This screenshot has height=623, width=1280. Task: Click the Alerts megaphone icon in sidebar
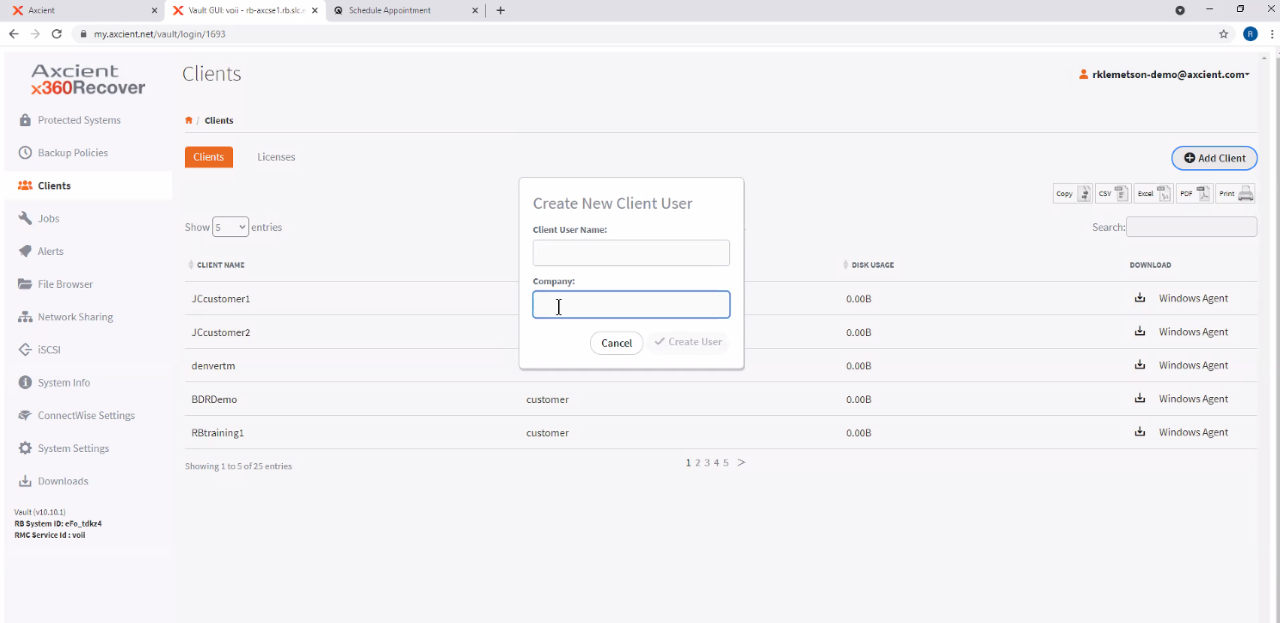click(x=25, y=251)
